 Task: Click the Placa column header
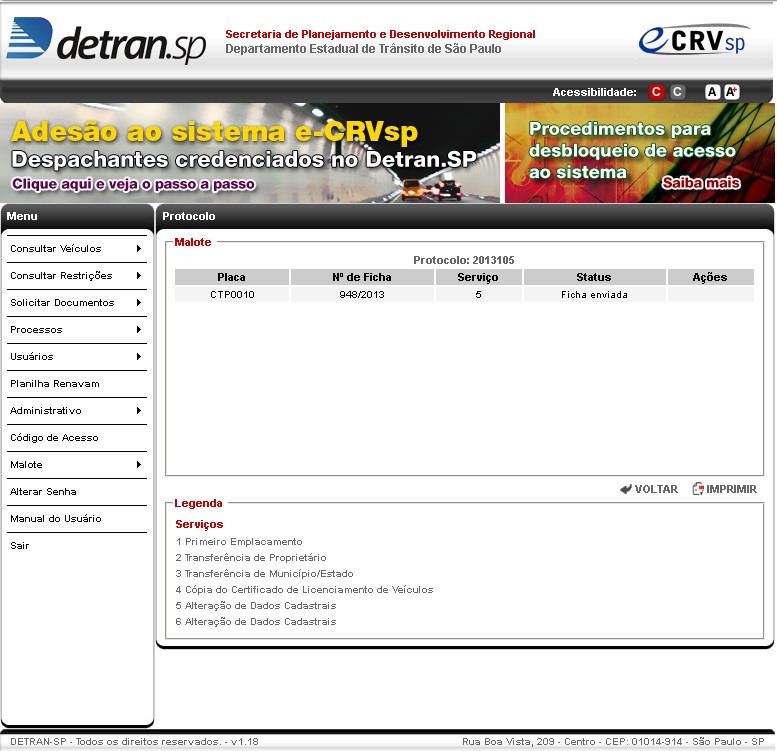(231, 277)
